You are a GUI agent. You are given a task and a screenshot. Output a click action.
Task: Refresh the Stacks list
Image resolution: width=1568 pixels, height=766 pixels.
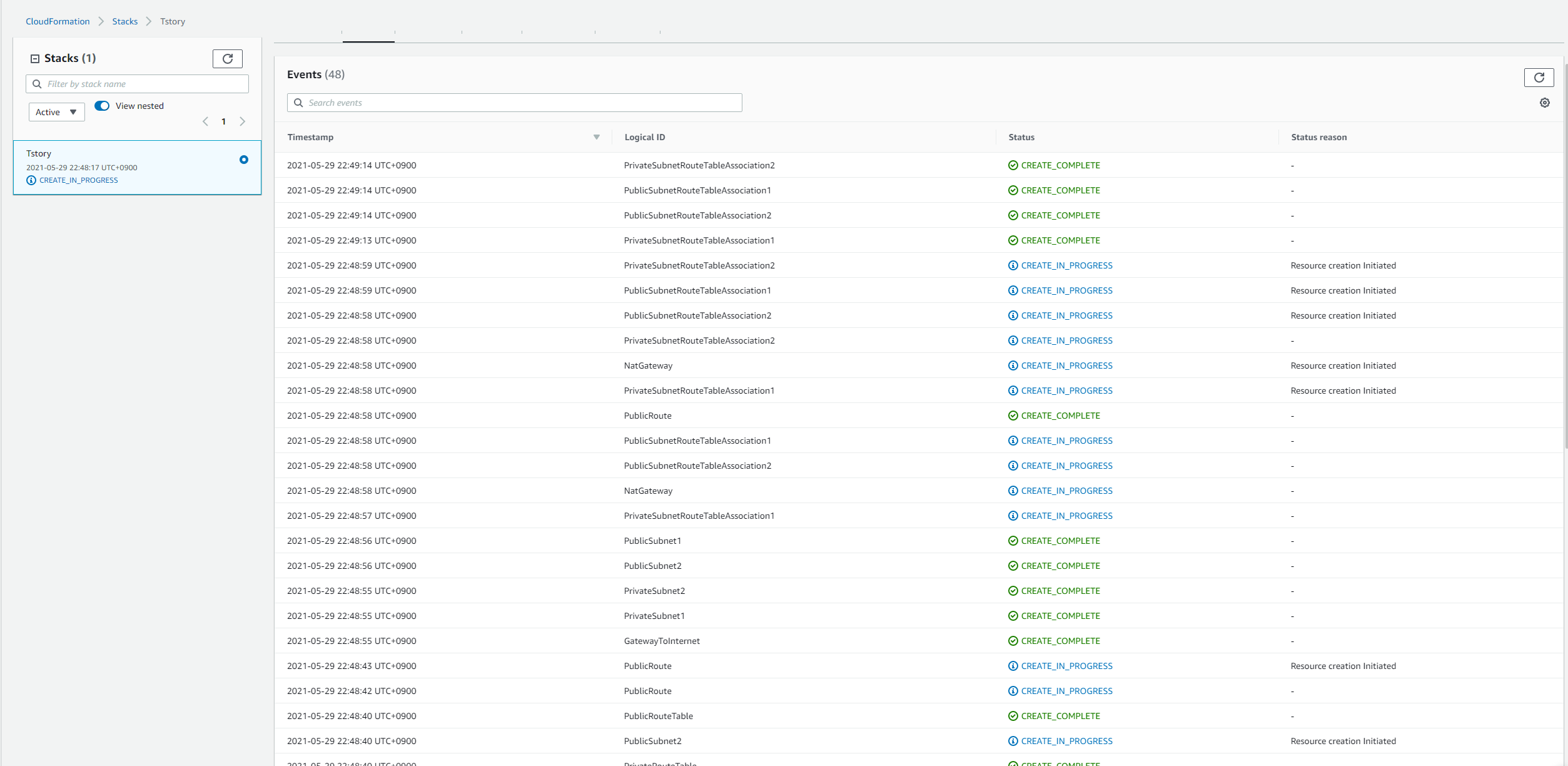tap(228, 59)
